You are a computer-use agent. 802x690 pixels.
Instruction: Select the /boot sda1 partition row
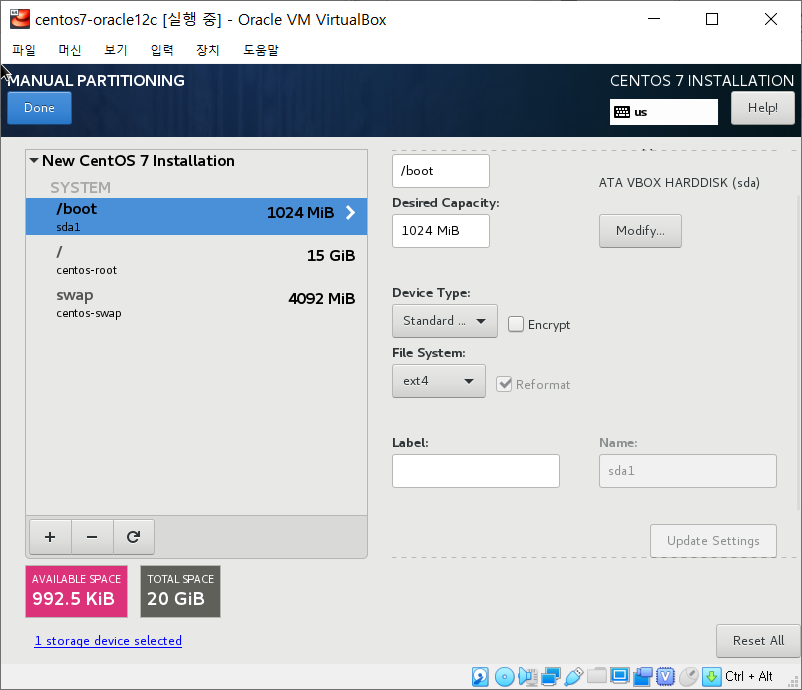(x=196, y=216)
